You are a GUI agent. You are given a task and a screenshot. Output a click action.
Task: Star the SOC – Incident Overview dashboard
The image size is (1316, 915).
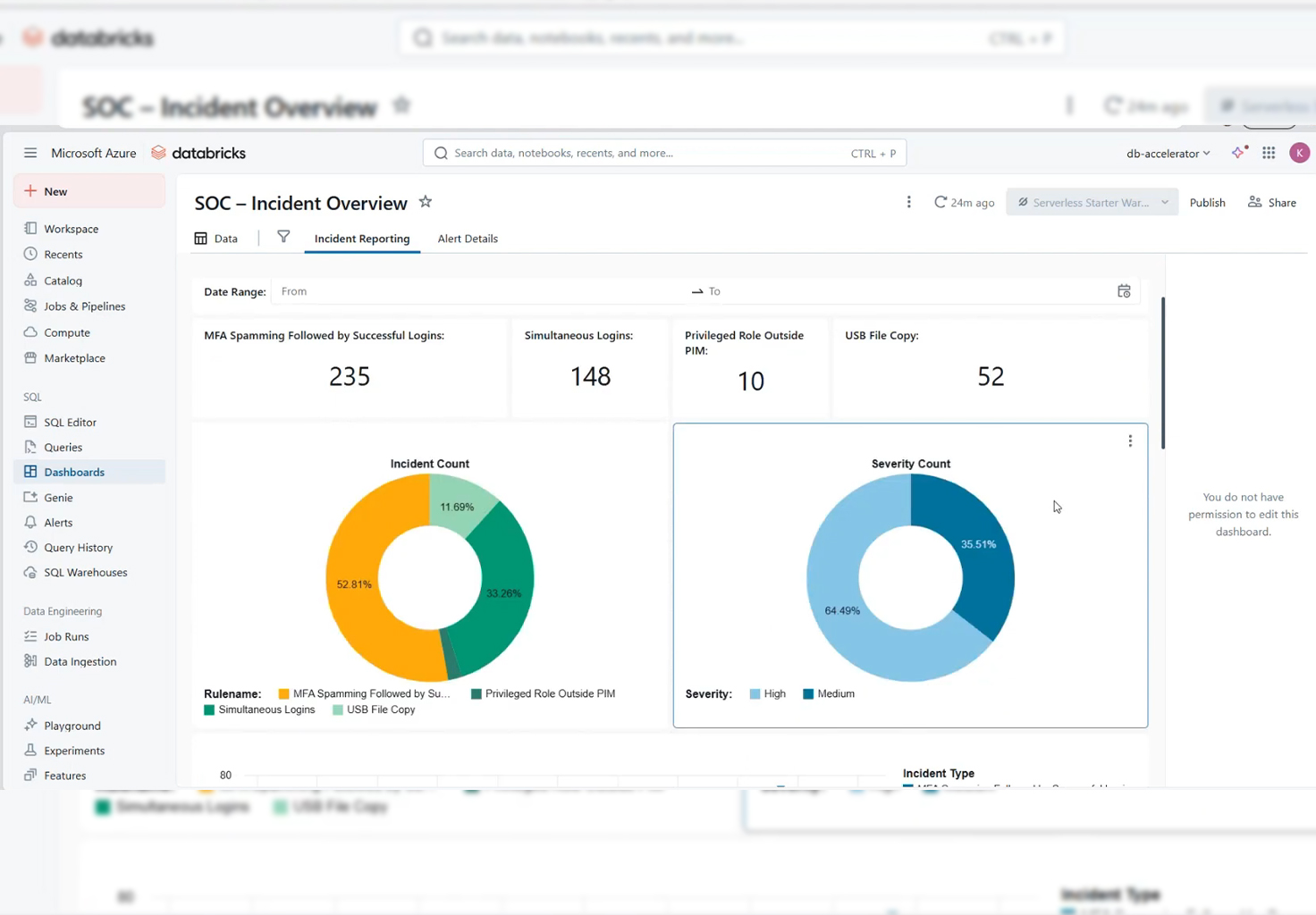click(425, 201)
